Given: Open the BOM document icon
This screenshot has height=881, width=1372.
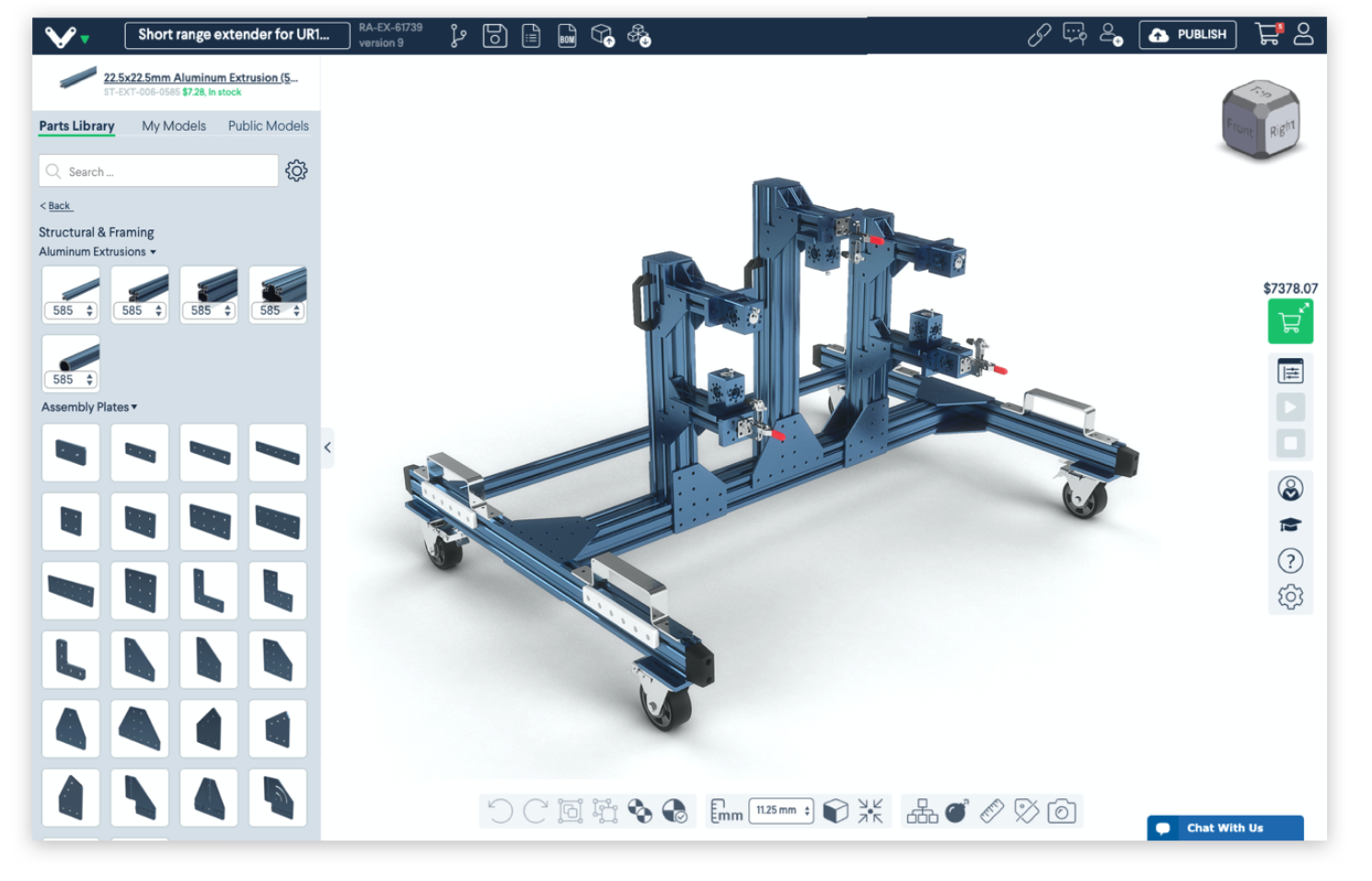Looking at the screenshot, I should pos(567,36).
